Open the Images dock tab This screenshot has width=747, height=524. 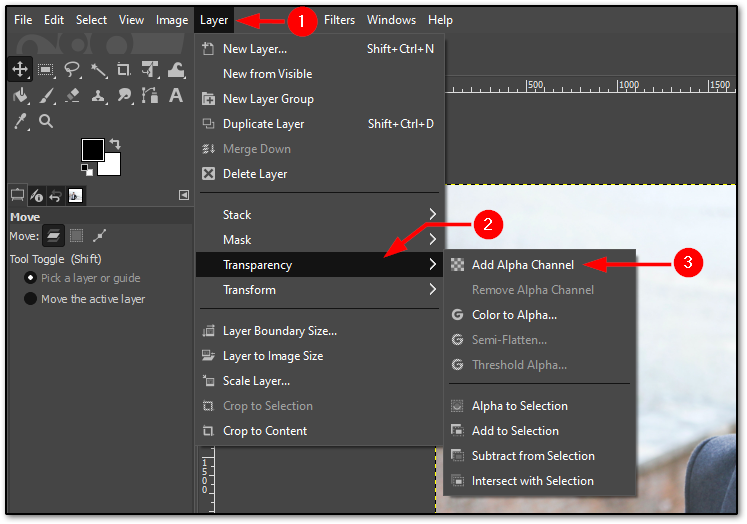(x=75, y=195)
